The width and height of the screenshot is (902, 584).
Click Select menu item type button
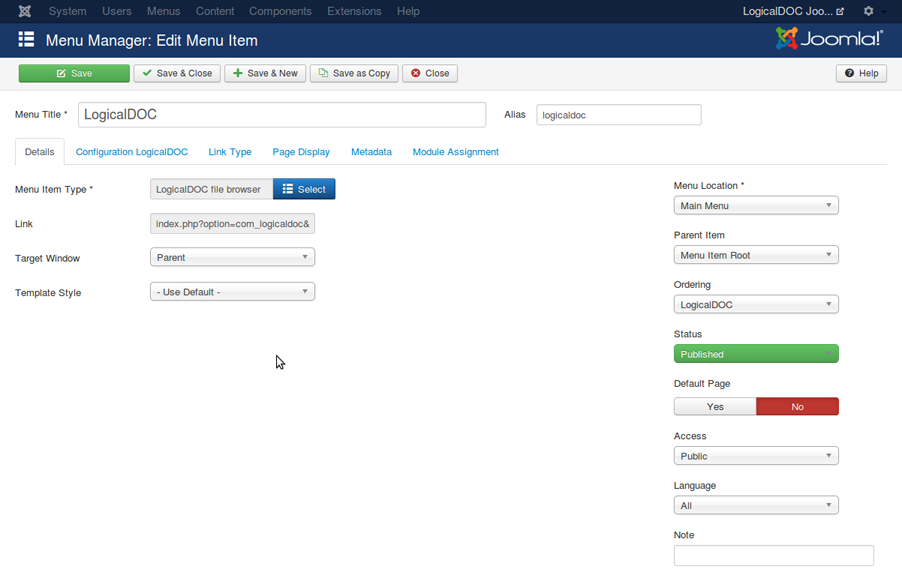304,189
